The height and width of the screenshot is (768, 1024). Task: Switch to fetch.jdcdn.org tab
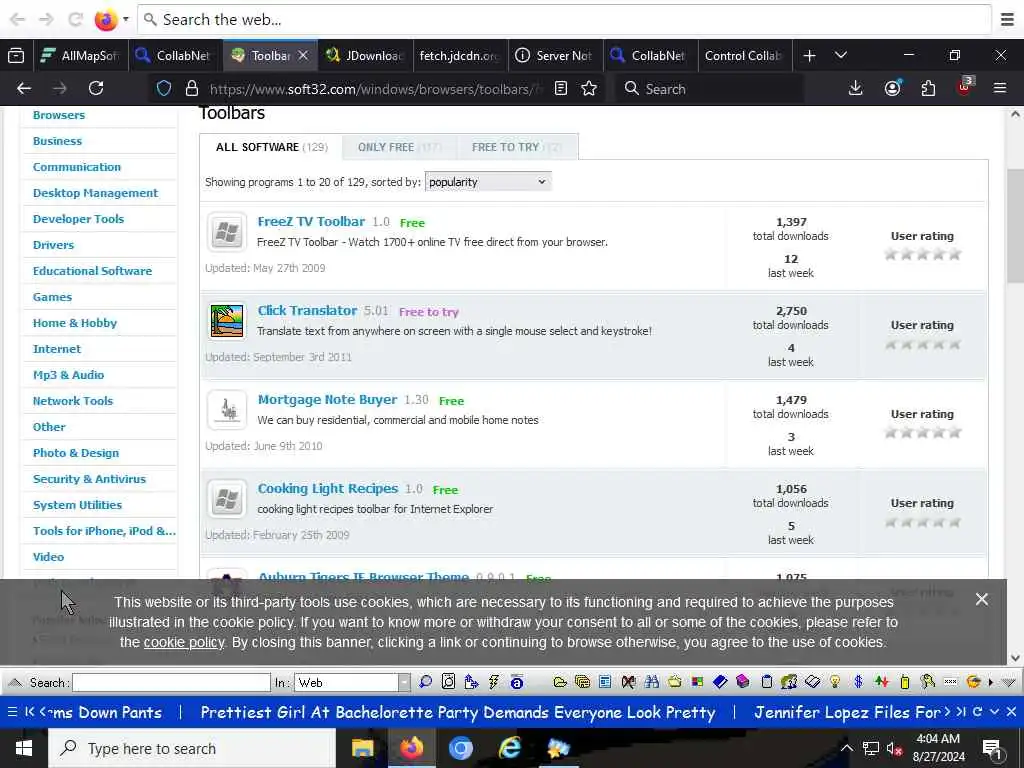[x=460, y=56]
